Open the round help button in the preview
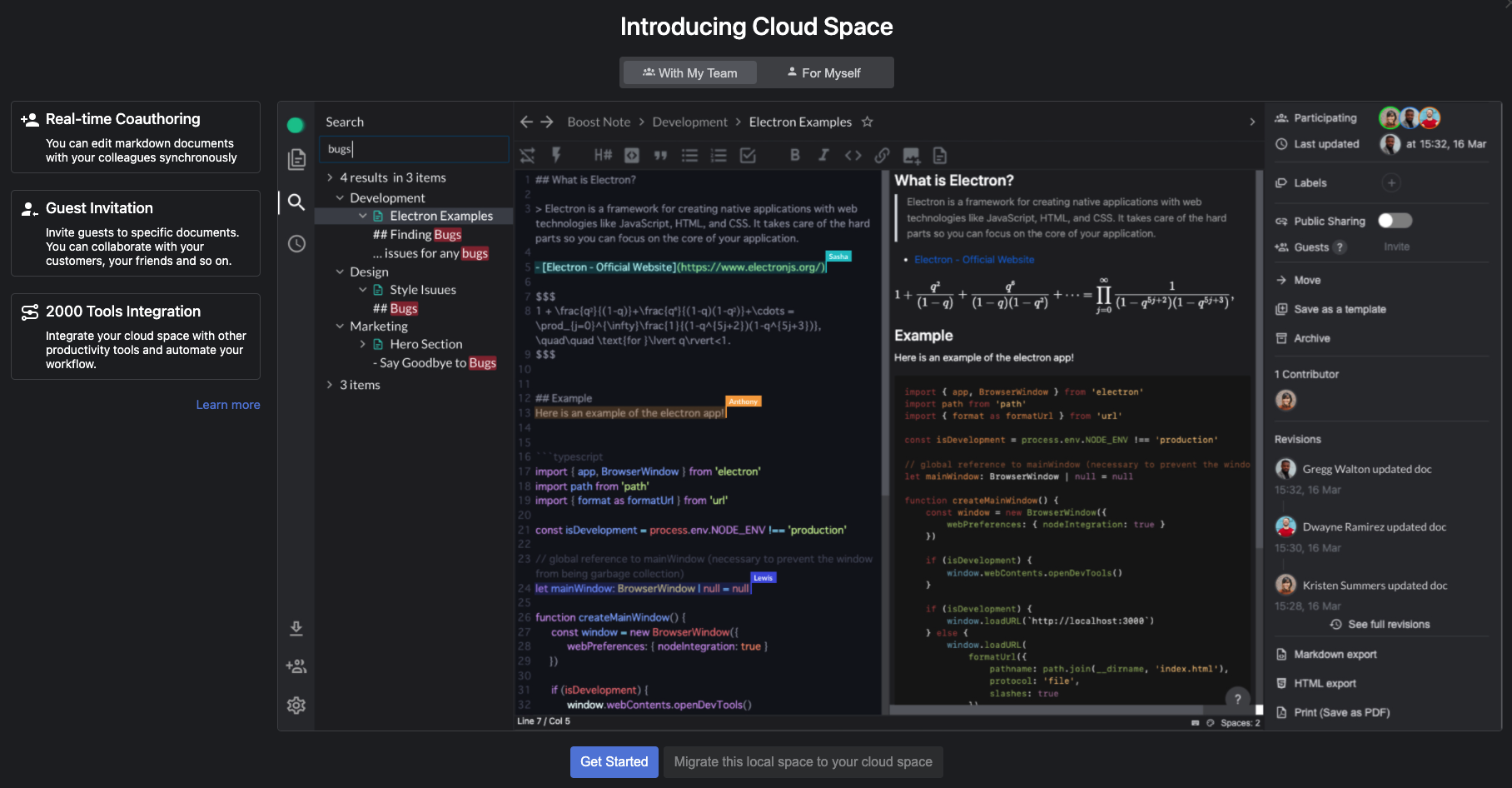Viewport: 1512px width, 788px height. click(x=1237, y=699)
